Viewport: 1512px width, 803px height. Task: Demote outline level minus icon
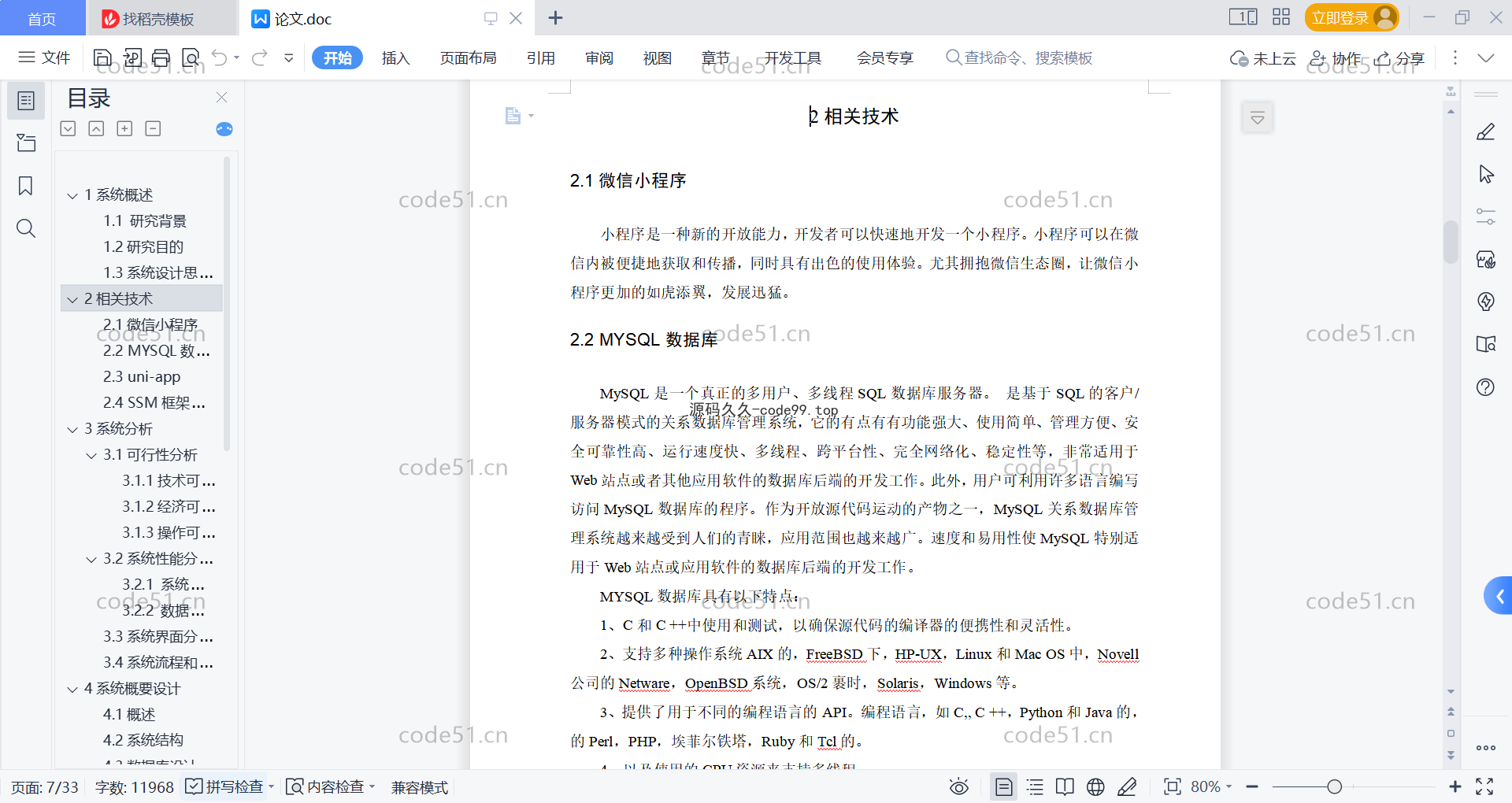(153, 128)
